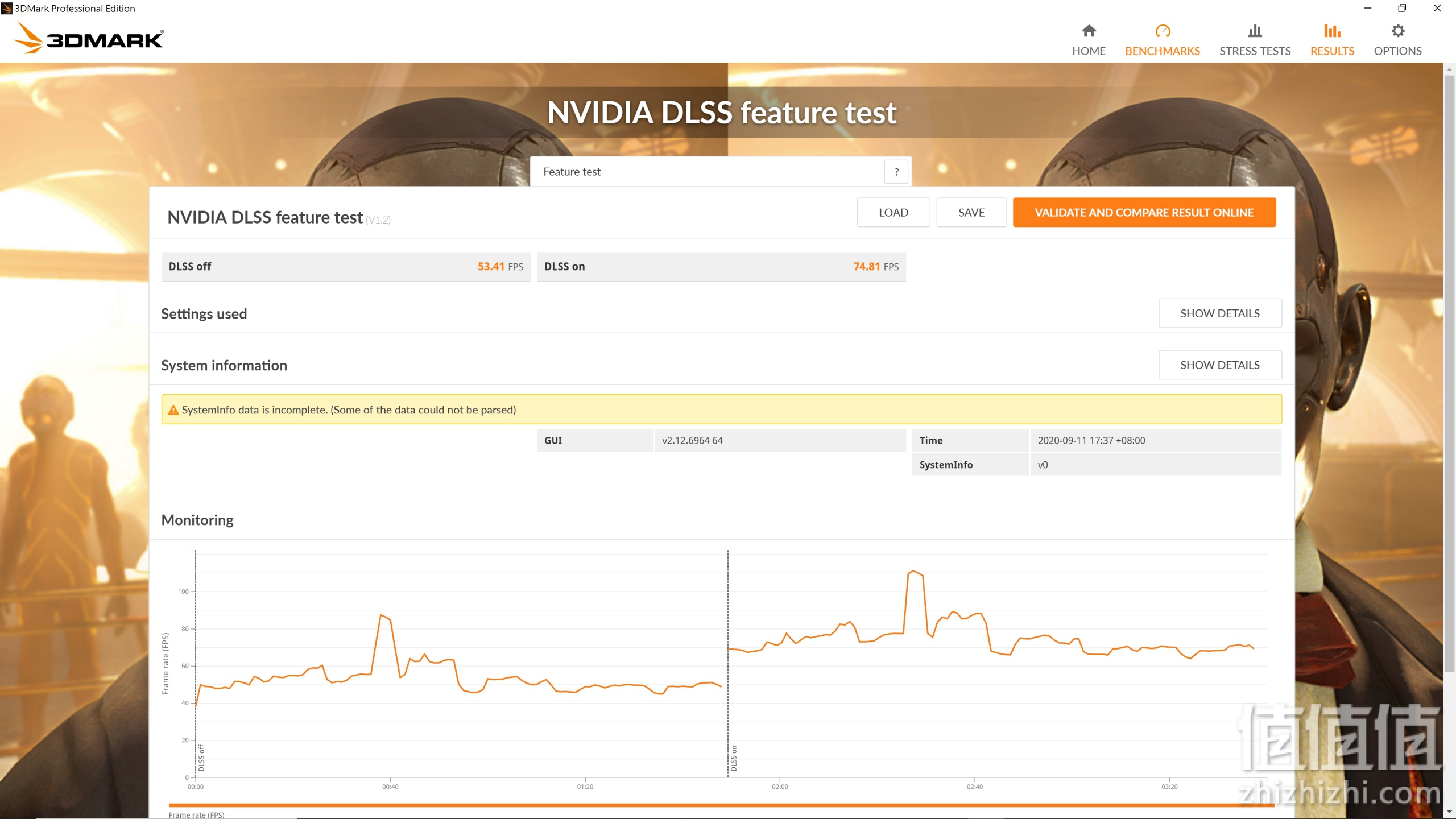
Task: Click the warning triangle icon in SystemInfo notice
Action: pos(173,409)
